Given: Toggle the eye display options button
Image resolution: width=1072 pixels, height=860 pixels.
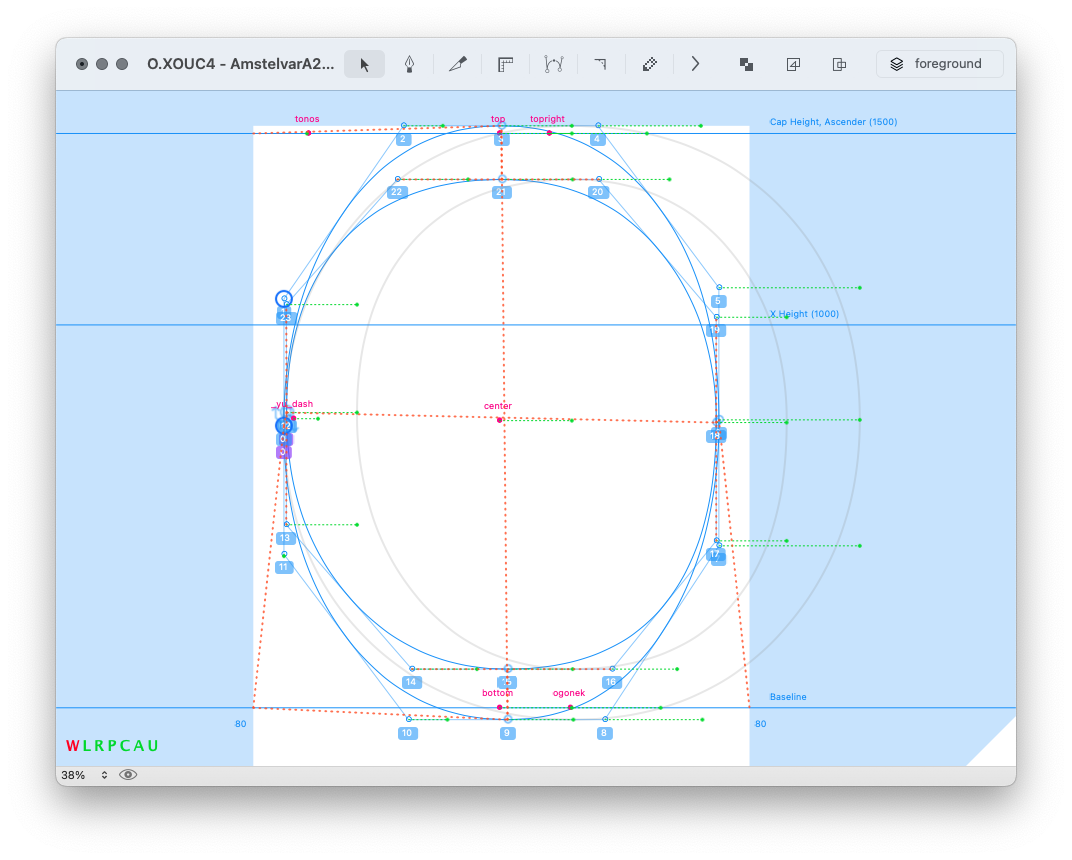Looking at the screenshot, I should pos(128,775).
